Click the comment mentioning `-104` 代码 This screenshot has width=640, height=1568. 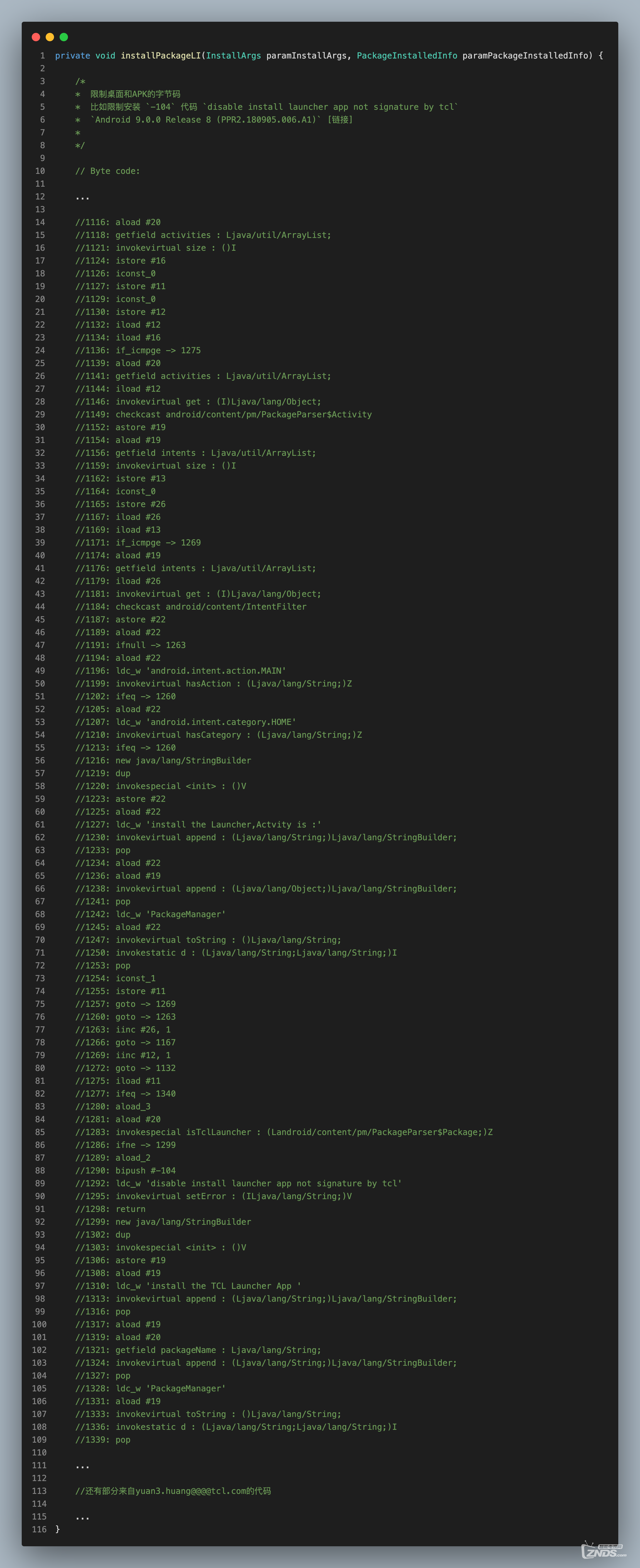[x=267, y=107]
